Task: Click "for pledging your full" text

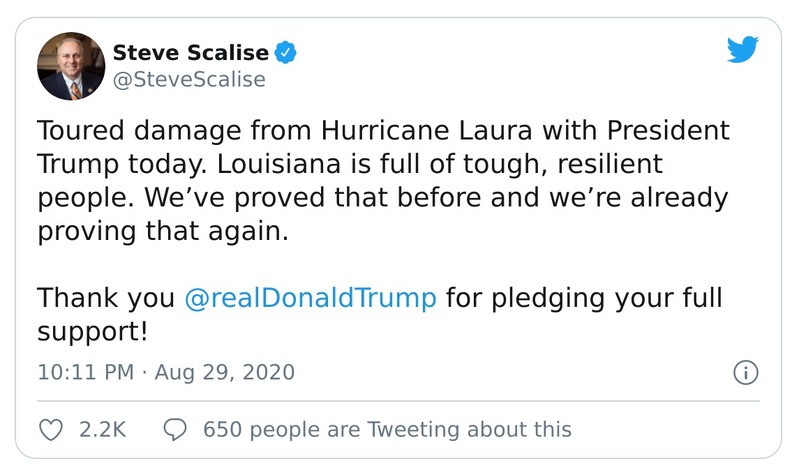Action: [584, 298]
